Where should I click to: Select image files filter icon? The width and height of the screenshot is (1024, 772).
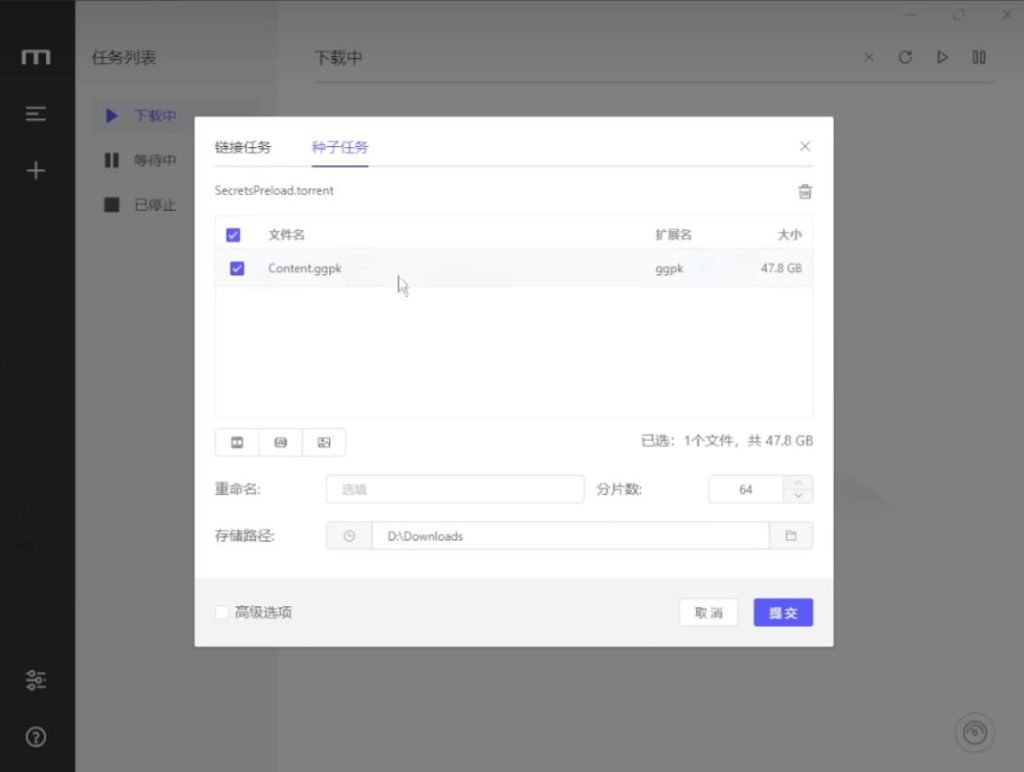(x=324, y=442)
